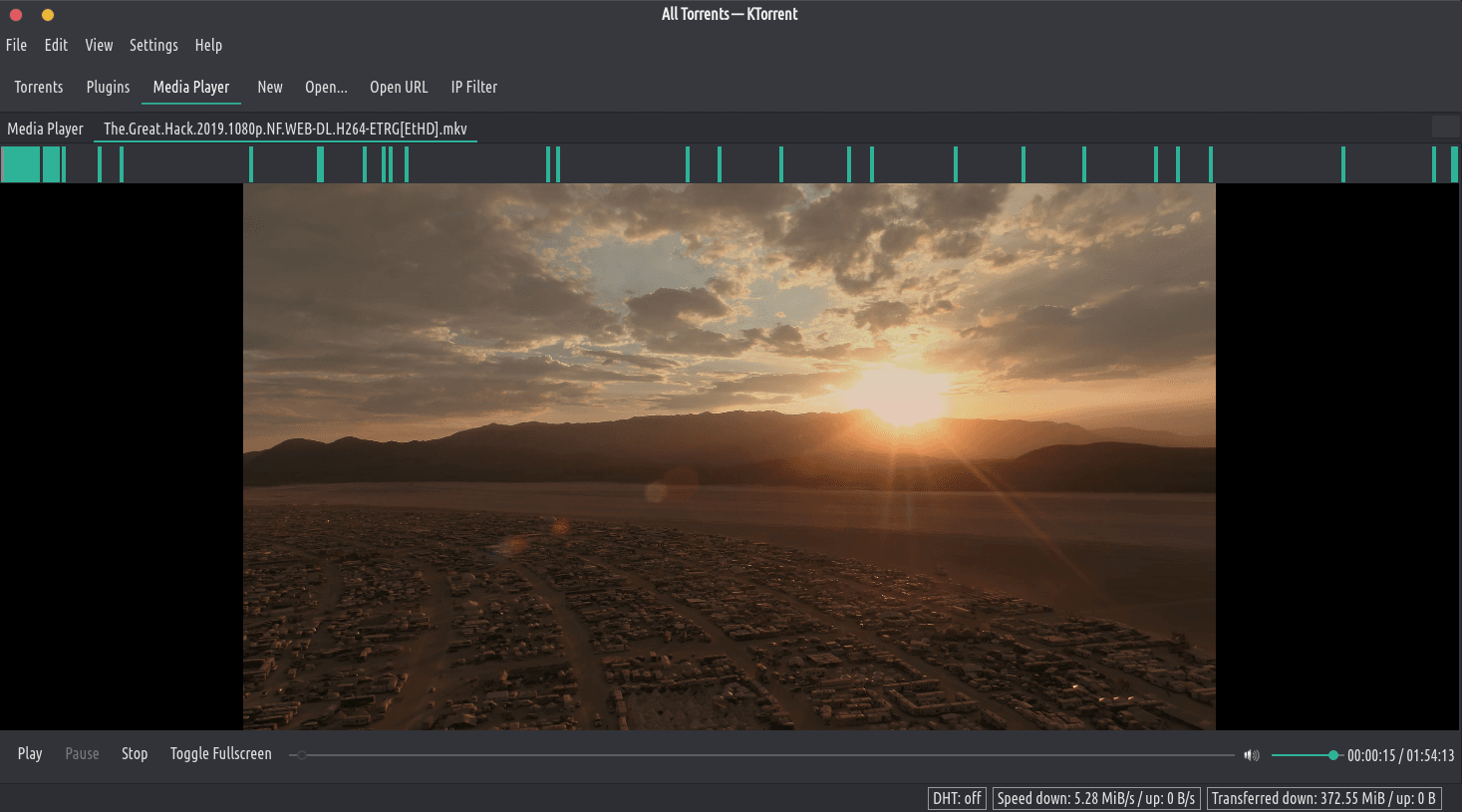Open the Plugins view
Screen dimensions: 1462x812
pyautogui.click(x=108, y=87)
